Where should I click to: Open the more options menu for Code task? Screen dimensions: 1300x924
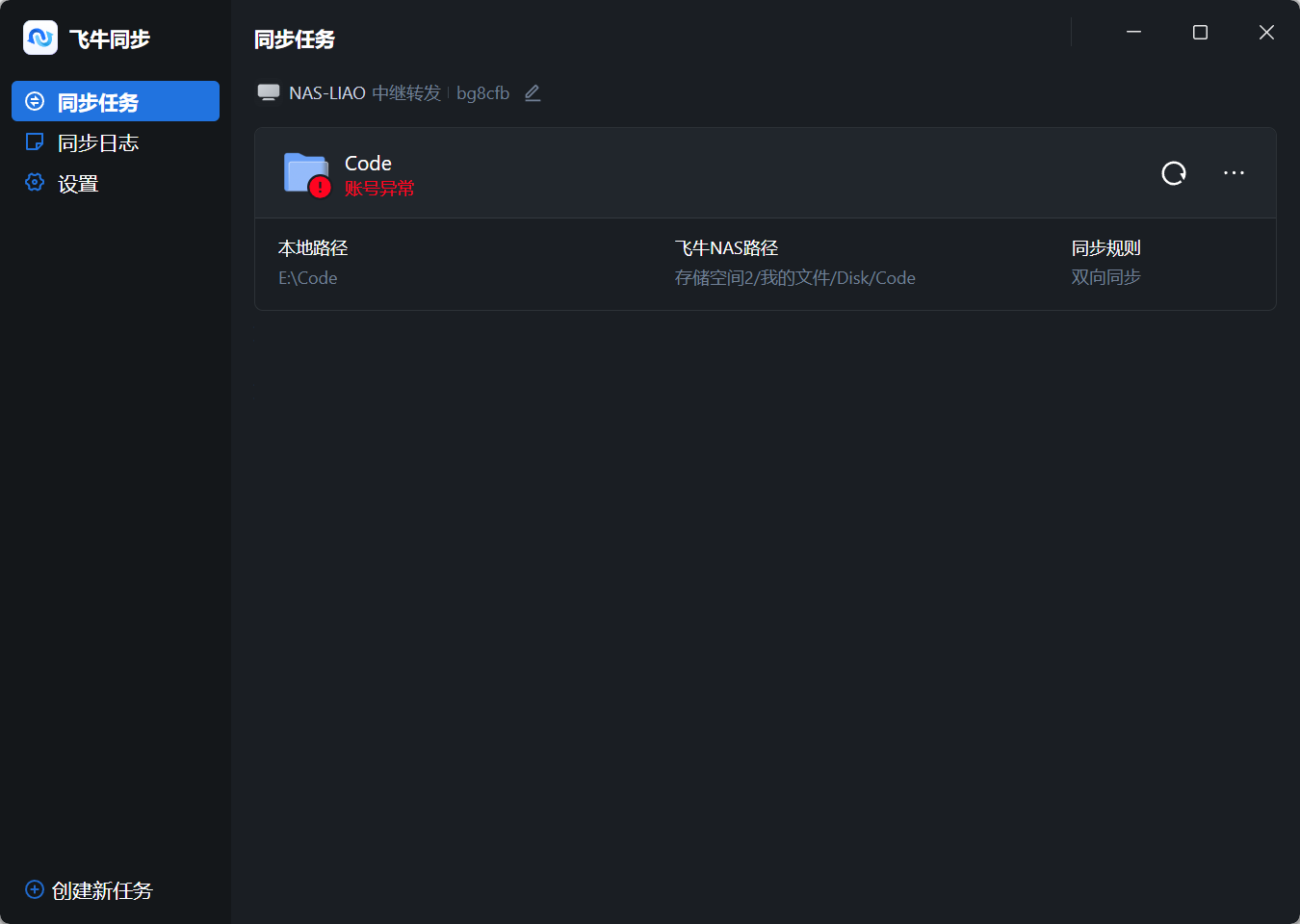1234,173
